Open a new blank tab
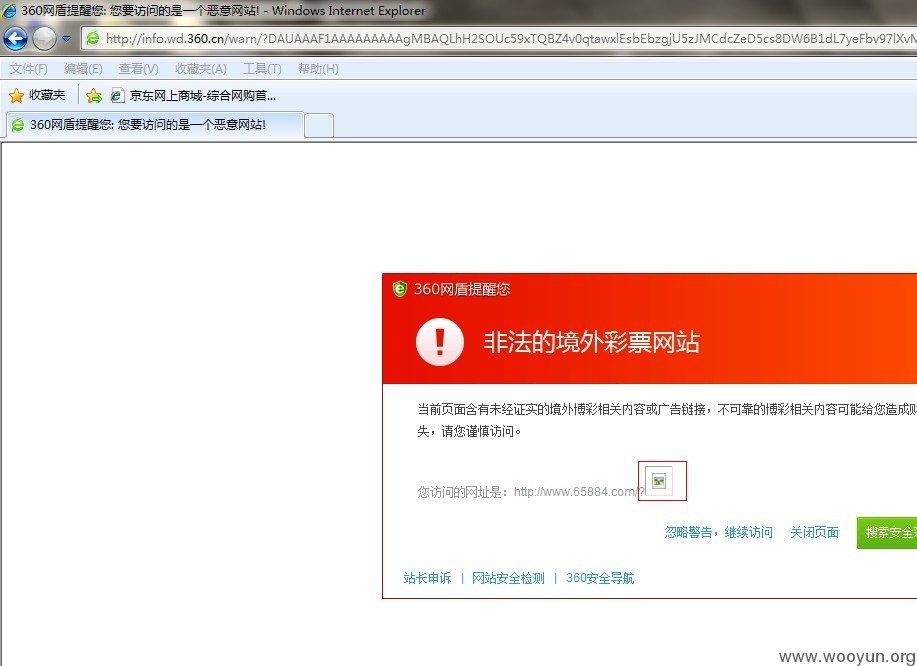Screen dimensions: 917x666 click(319, 125)
